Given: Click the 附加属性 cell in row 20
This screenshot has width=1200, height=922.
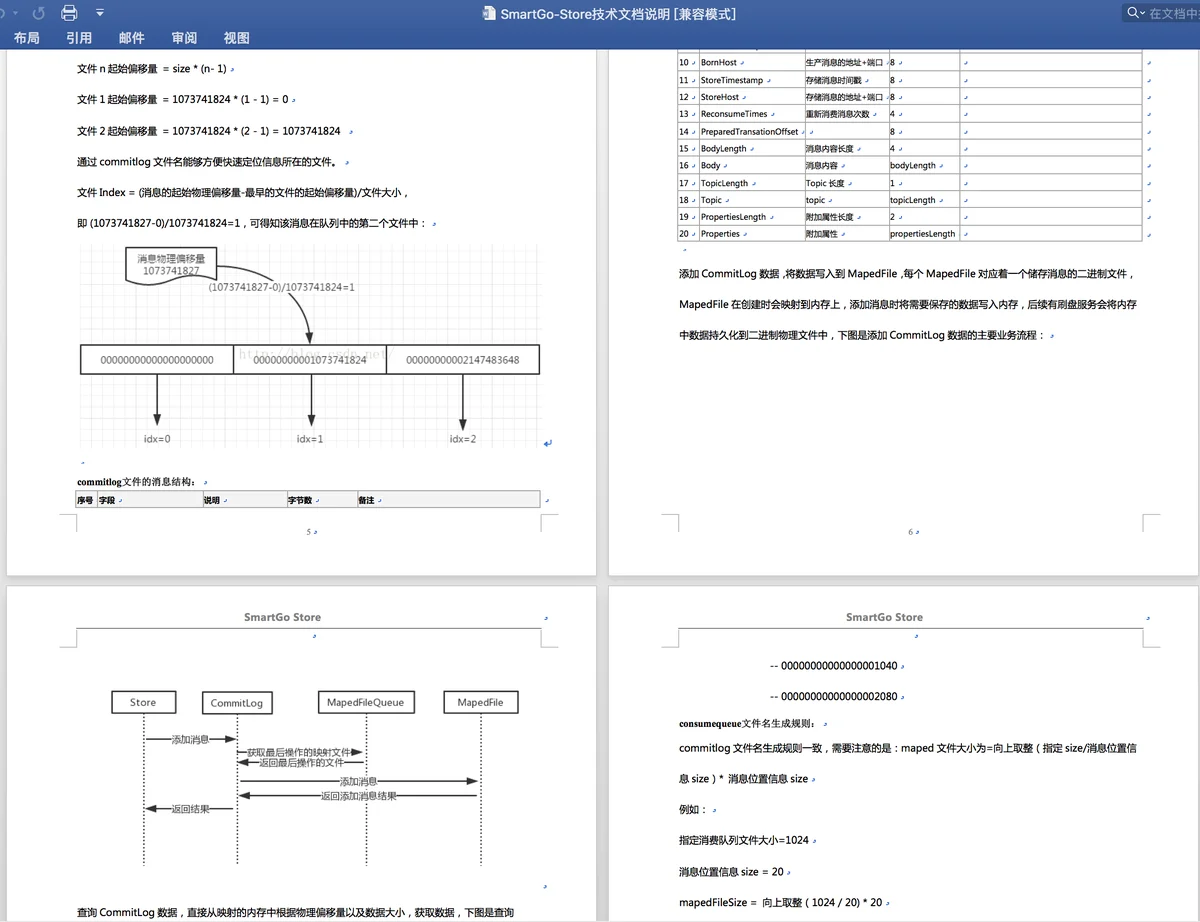Looking at the screenshot, I should [846, 234].
